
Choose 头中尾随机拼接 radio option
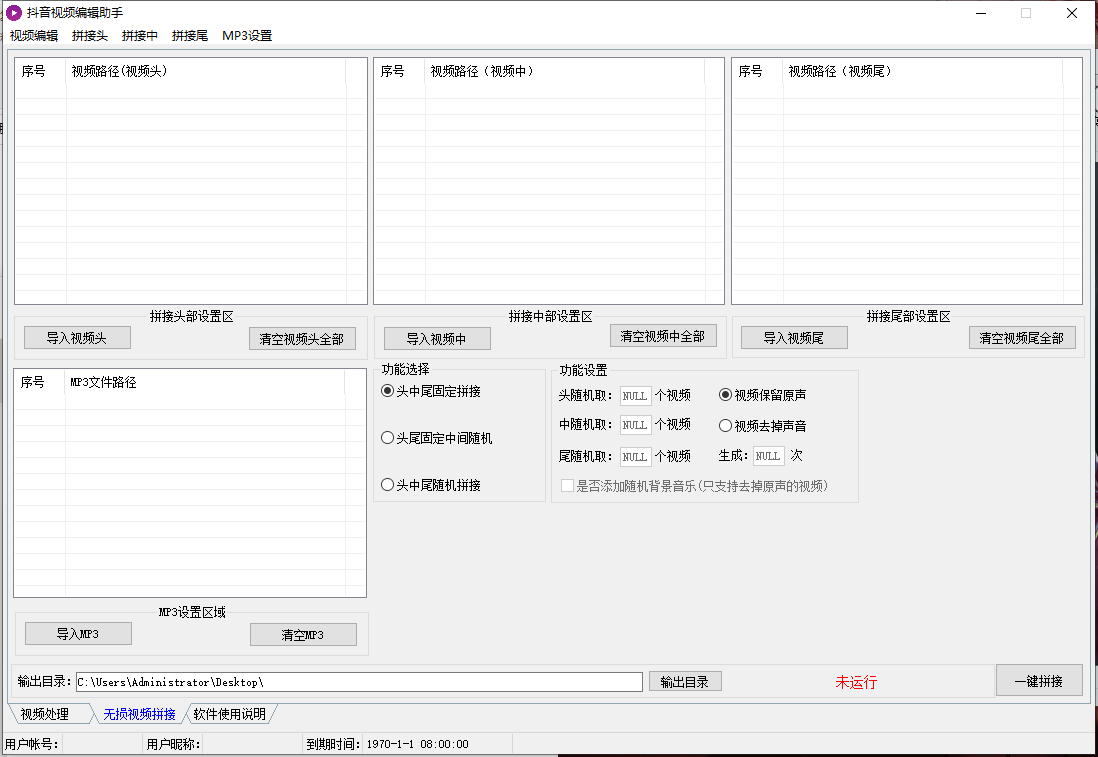(x=388, y=485)
